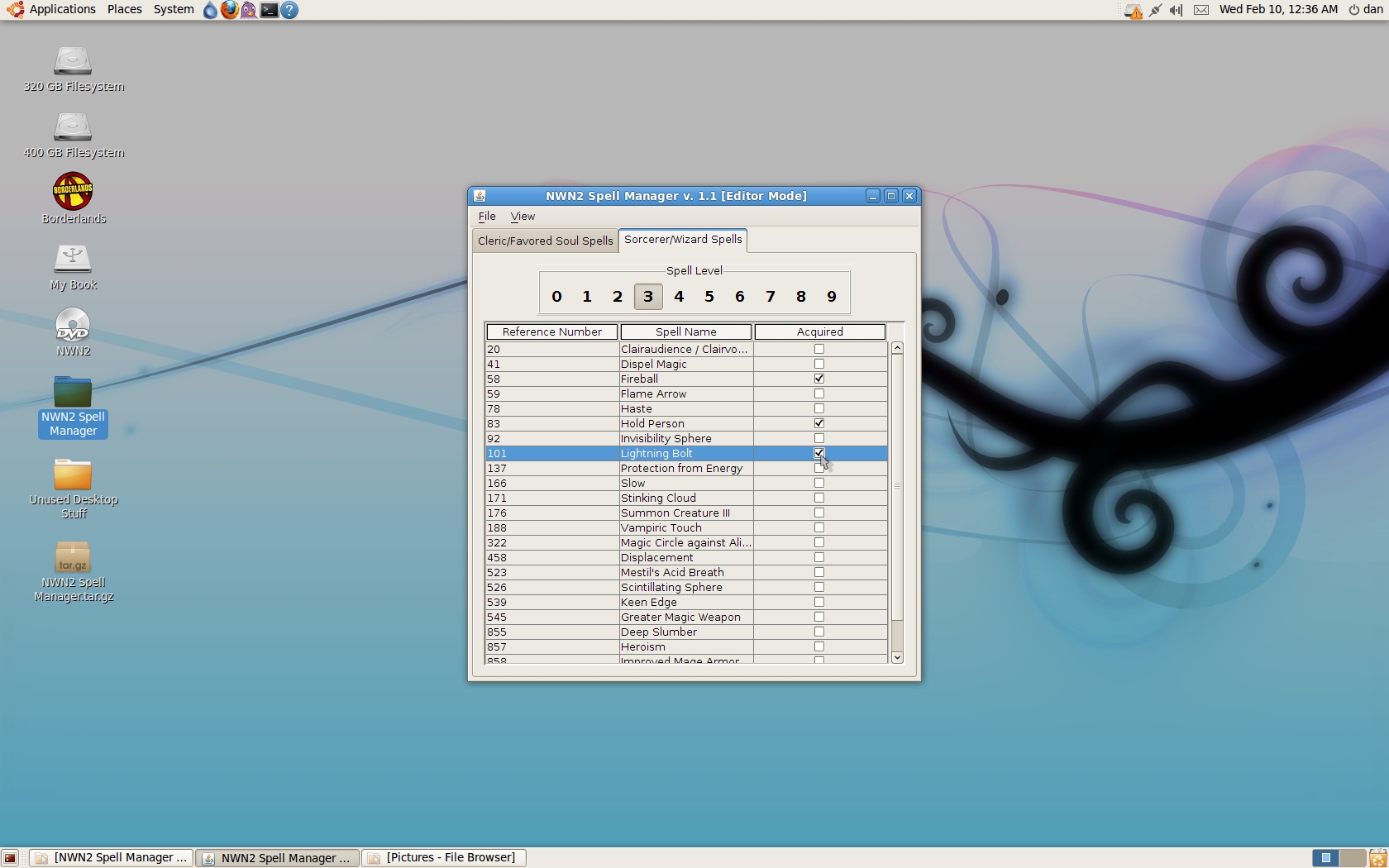Viewport: 1389px width, 868px height.
Task: Click the scroll down arrow of spell list
Action: (x=897, y=657)
